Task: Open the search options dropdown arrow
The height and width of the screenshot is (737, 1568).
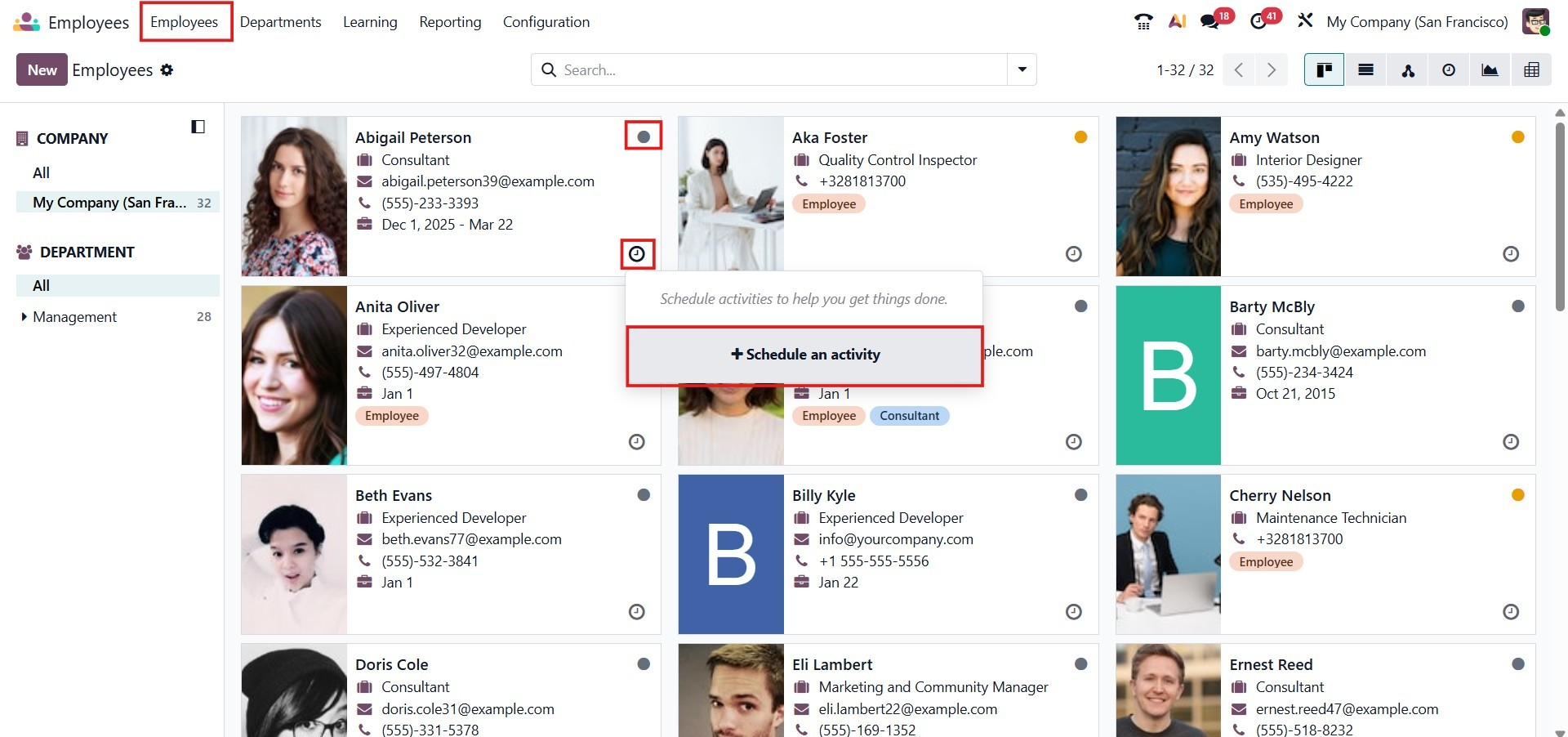Action: pyautogui.click(x=1022, y=70)
